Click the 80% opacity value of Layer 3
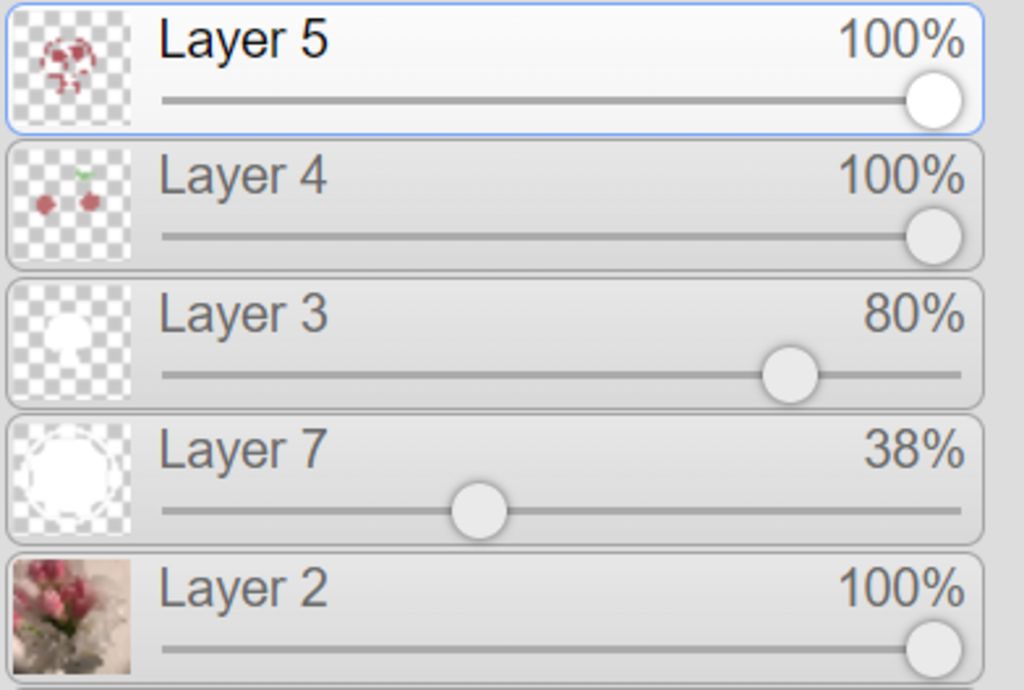 (x=913, y=314)
